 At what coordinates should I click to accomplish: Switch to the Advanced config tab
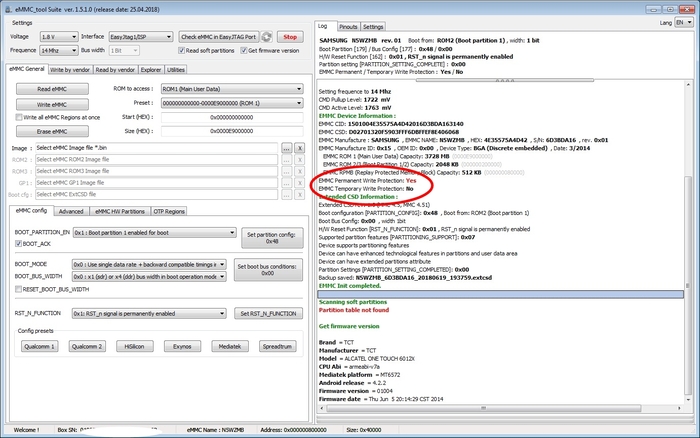click(x=71, y=211)
